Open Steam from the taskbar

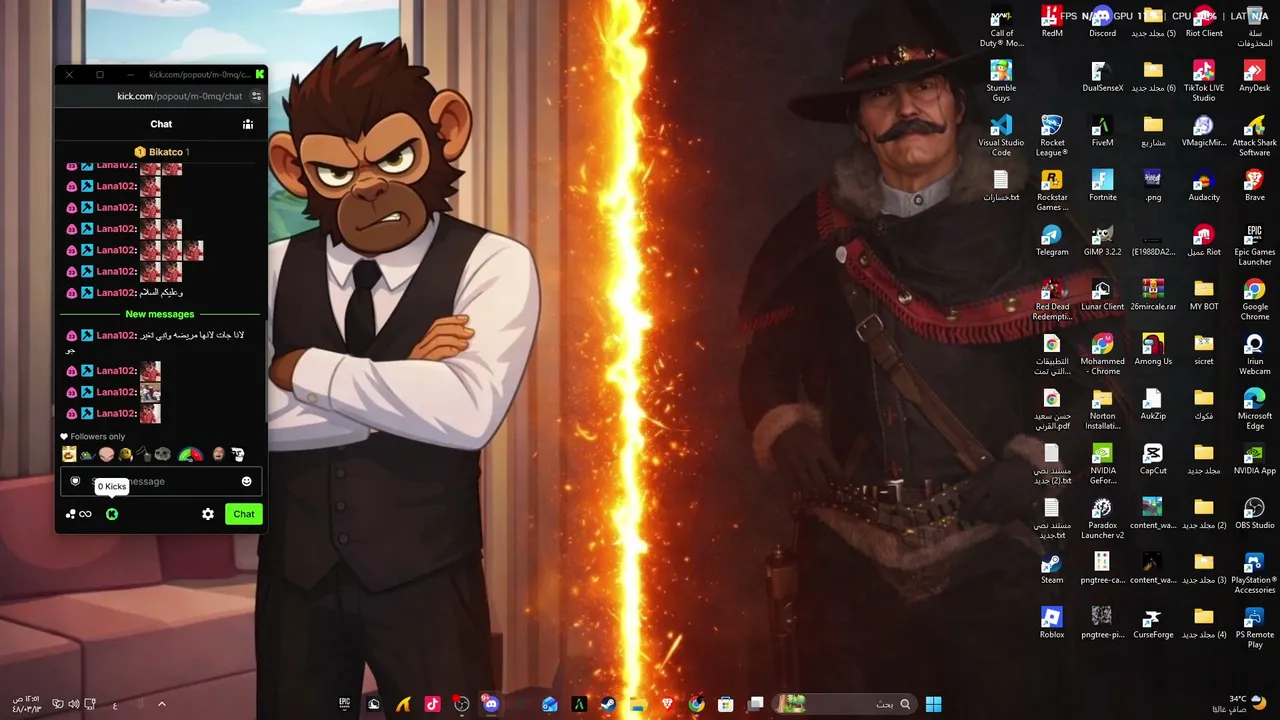click(608, 704)
